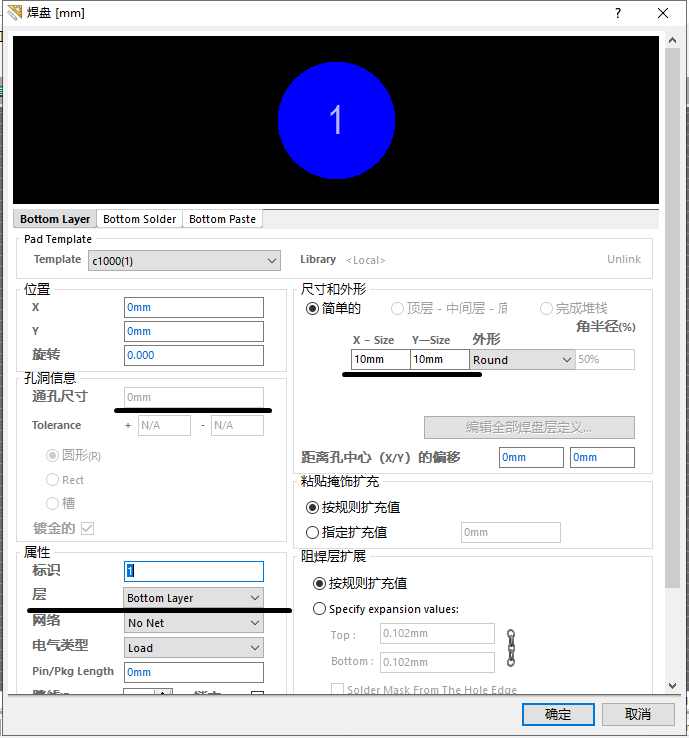Image resolution: width=689 pixels, height=738 pixels.
Task: Select the 槽 slot hole shape
Action: (61, 504)
